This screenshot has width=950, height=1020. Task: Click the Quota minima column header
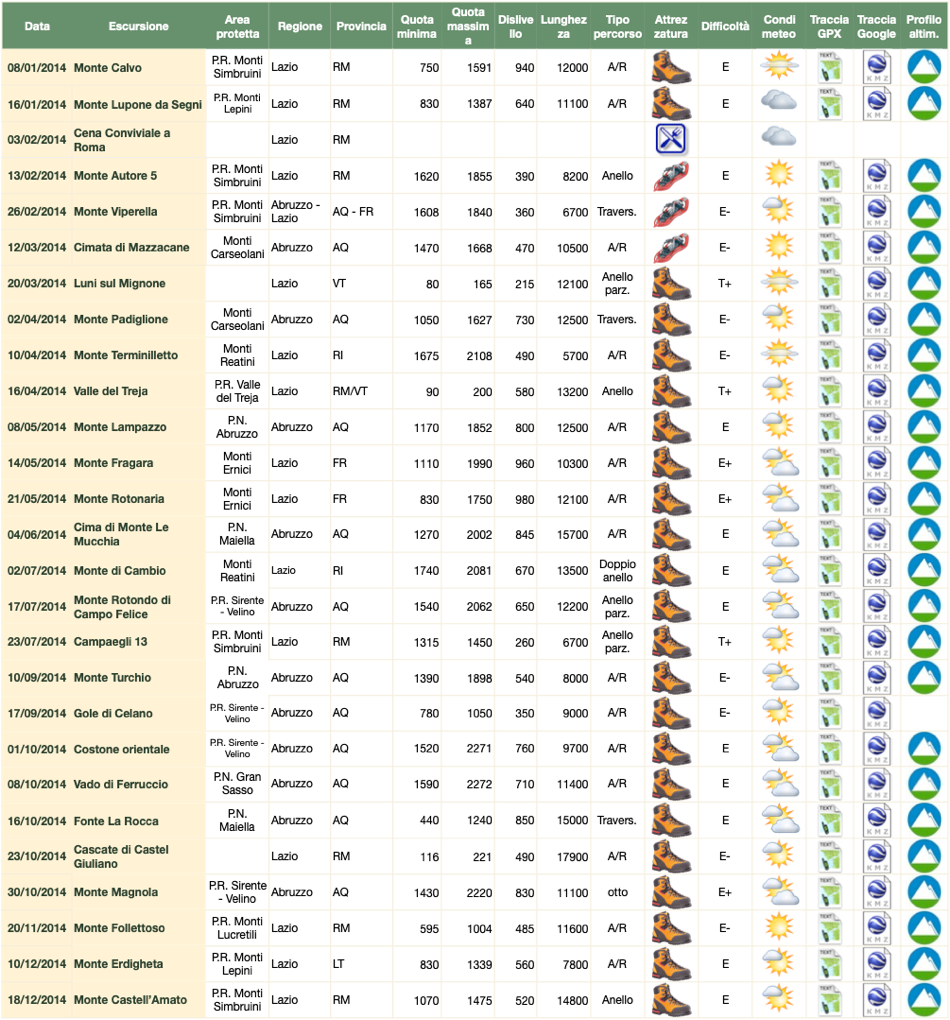[416, 27]
